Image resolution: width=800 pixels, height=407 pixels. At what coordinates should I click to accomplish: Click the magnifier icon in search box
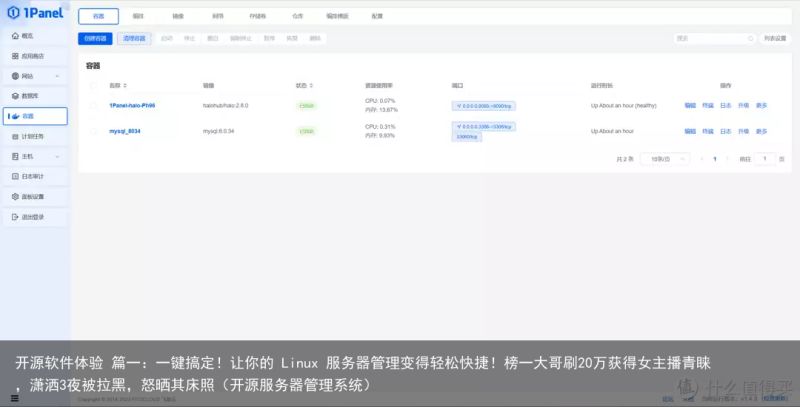[751, 38]
